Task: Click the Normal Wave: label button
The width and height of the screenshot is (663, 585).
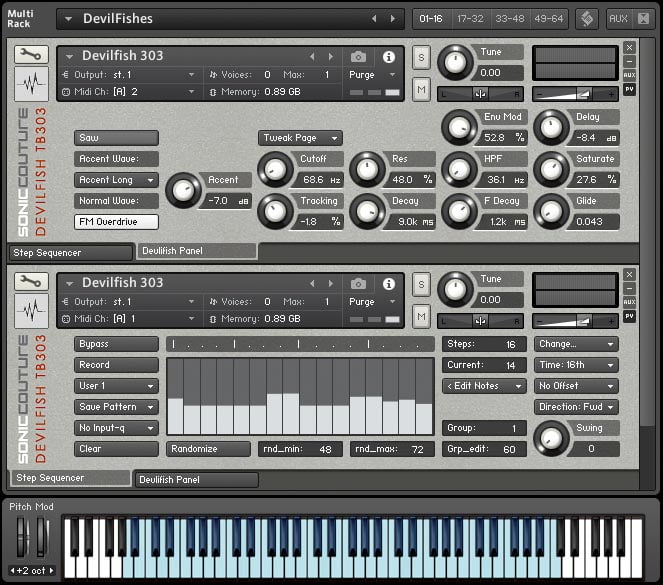Action: [116, 201]
